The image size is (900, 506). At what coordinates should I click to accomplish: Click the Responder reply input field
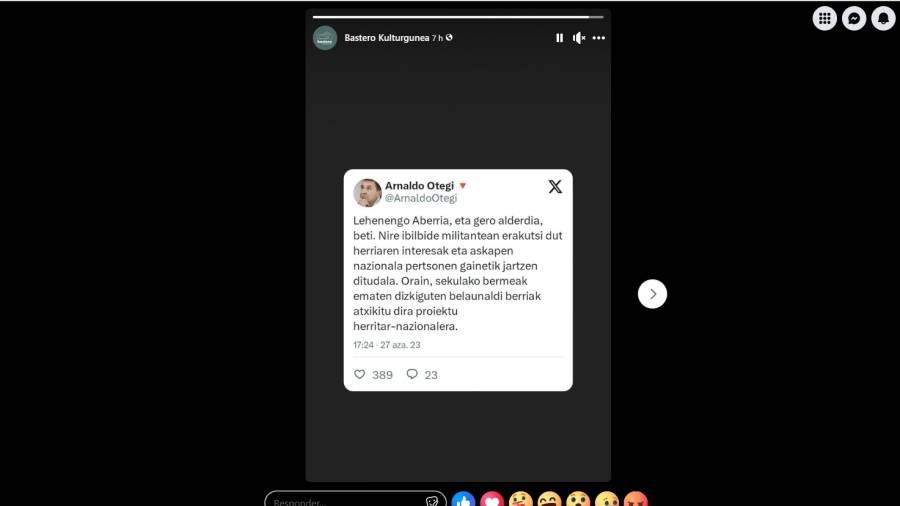[x=344, y=501]
